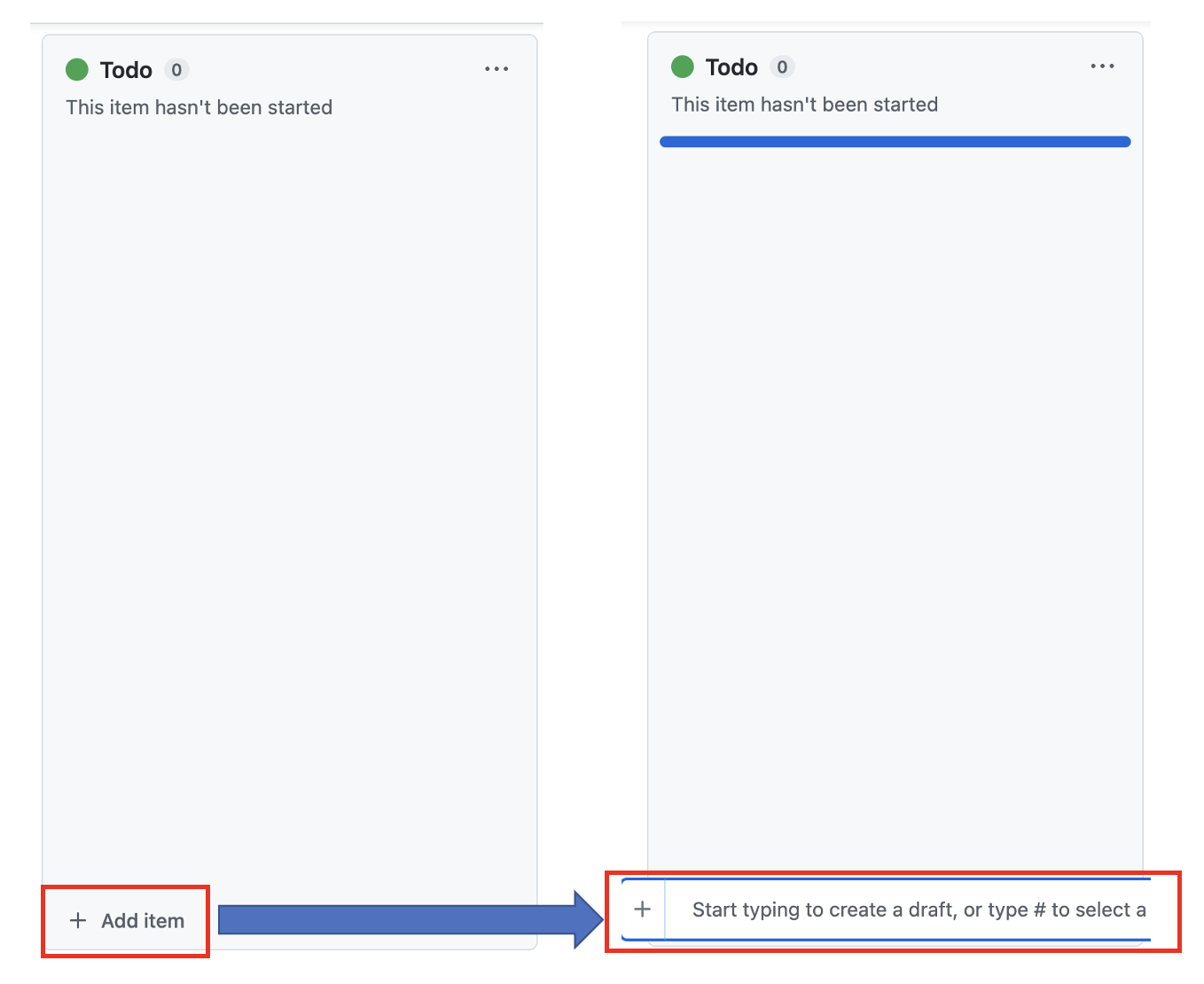Open the three-dot menu of the draft input column
The height and width of the screenshot is (984, 1204).
tap(1102, 66)
